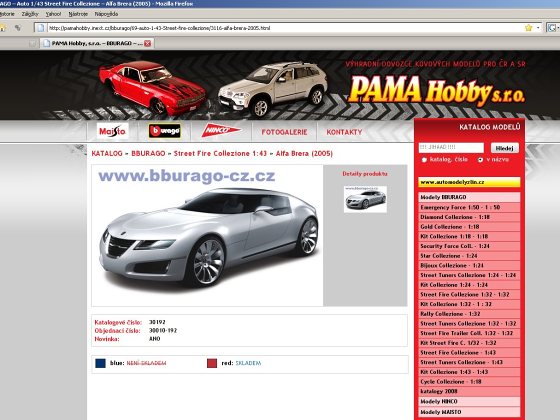560x420 pixels.
Task: Go to KONTAKTY page
Action: click(x=344, y=132)
